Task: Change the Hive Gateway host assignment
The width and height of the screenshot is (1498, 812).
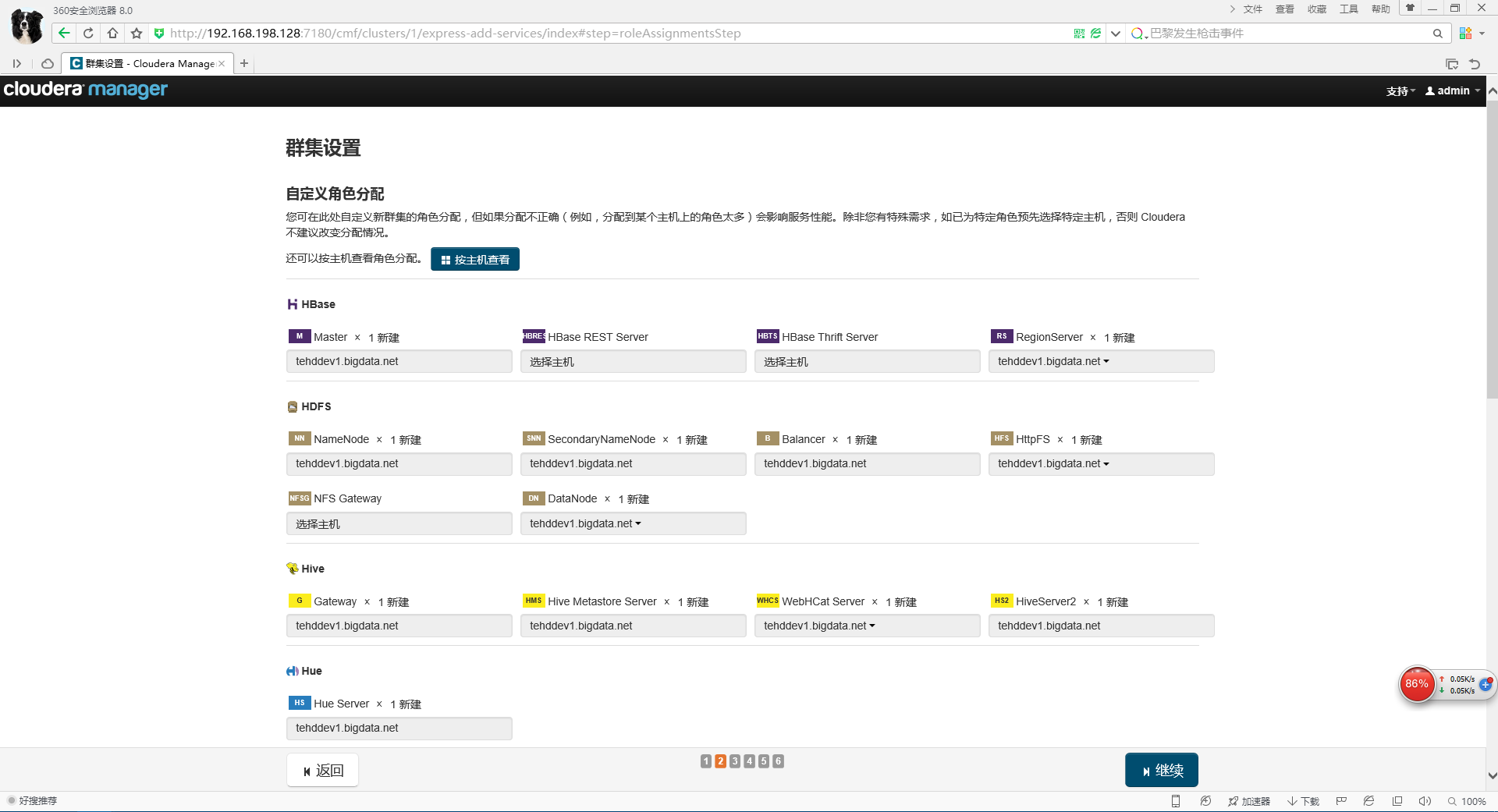Action: [x=399, y=626]
